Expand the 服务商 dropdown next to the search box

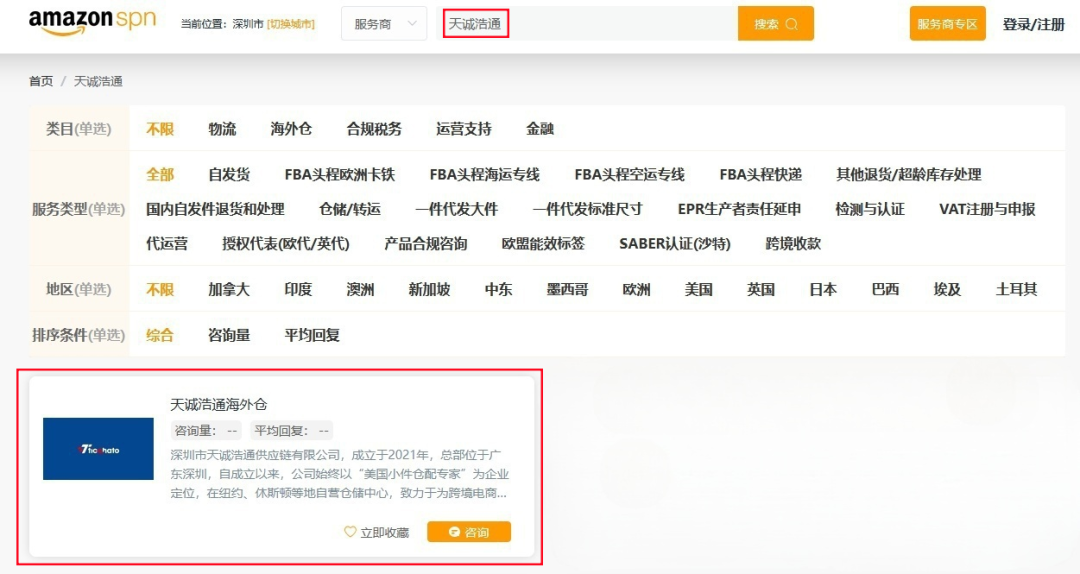(384, 24)
